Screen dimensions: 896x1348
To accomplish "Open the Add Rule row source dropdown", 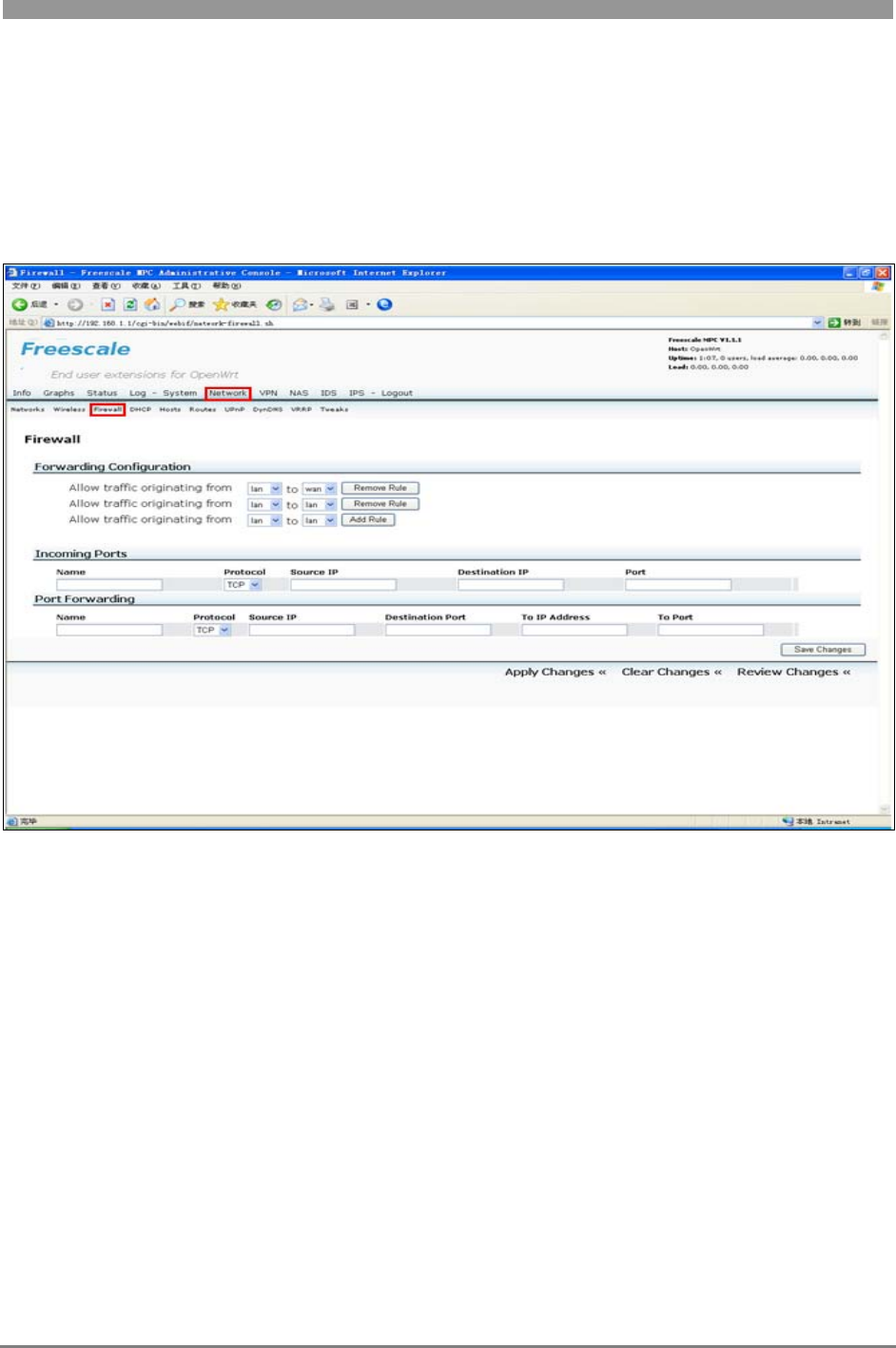I will 264,520.
